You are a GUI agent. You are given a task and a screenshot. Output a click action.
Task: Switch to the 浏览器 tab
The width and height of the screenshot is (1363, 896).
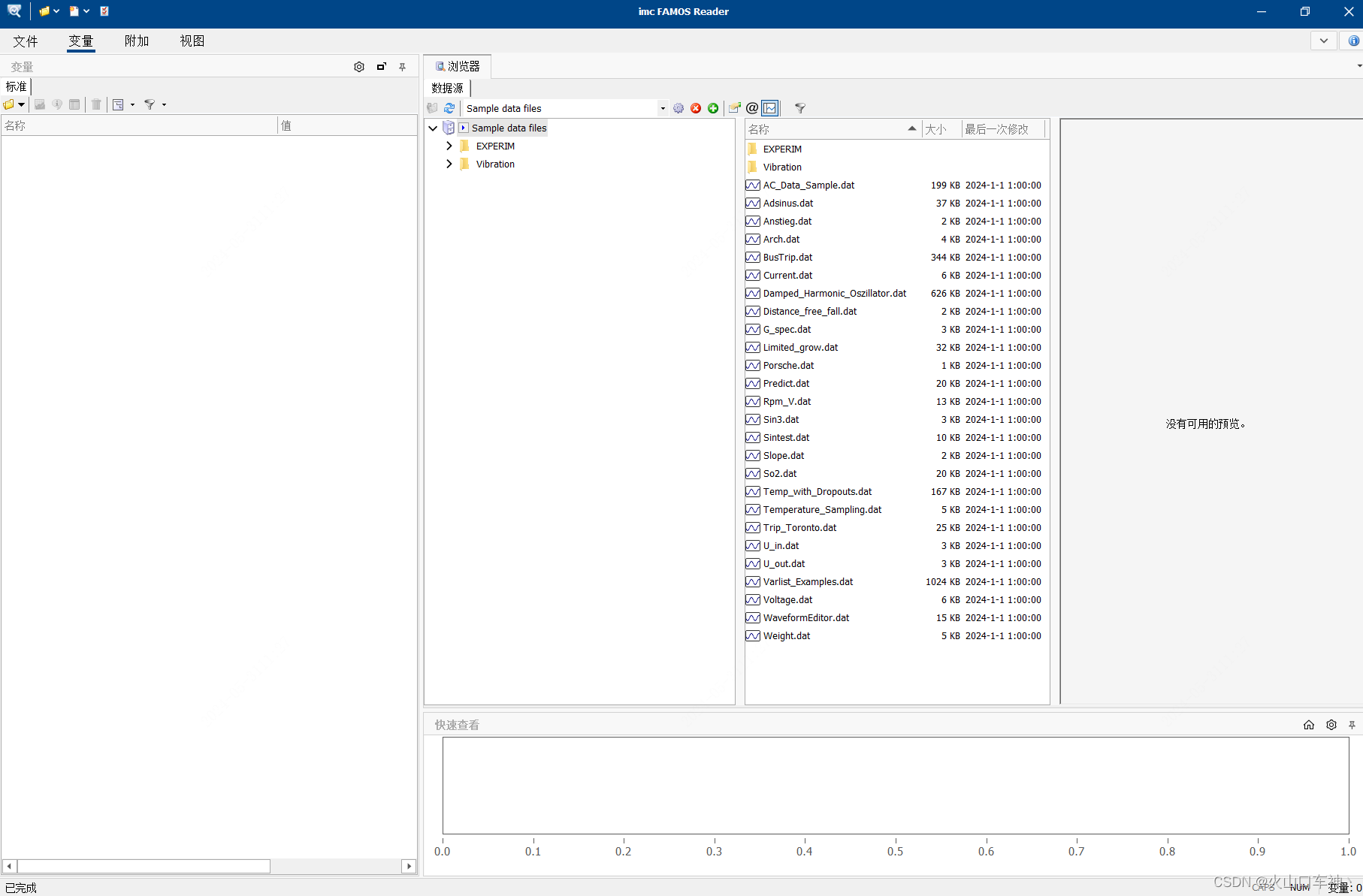[458, 66]
